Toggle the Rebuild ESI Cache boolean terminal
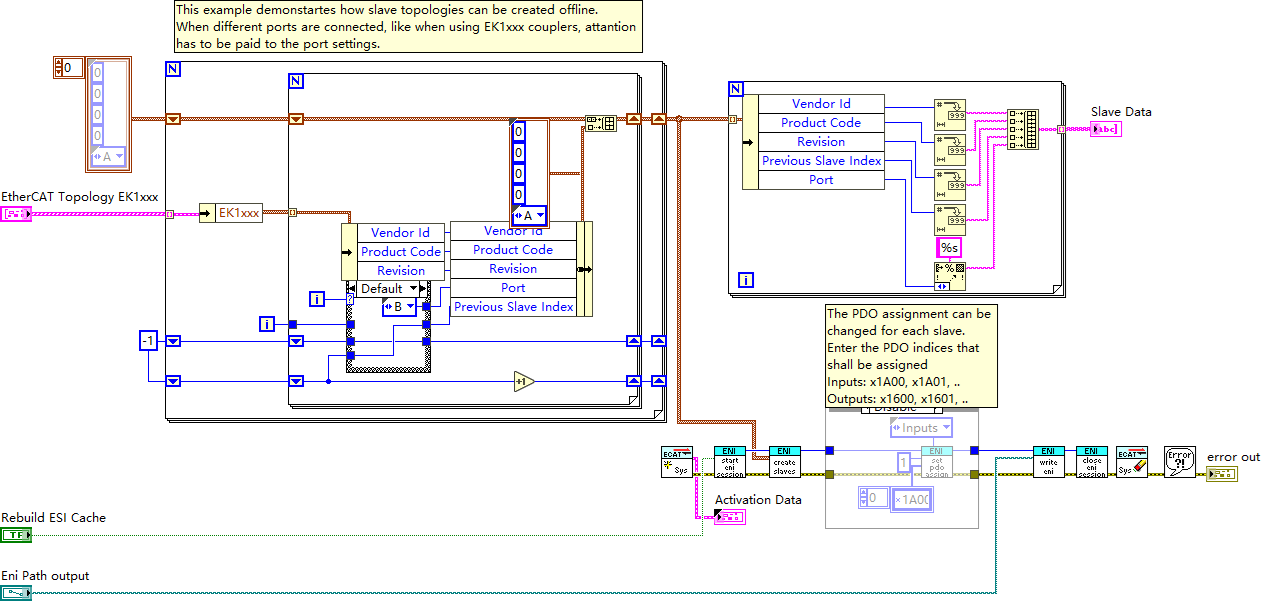Image resolution: width=1262 pixels, height=601 pixels. [x=16, y=535]
